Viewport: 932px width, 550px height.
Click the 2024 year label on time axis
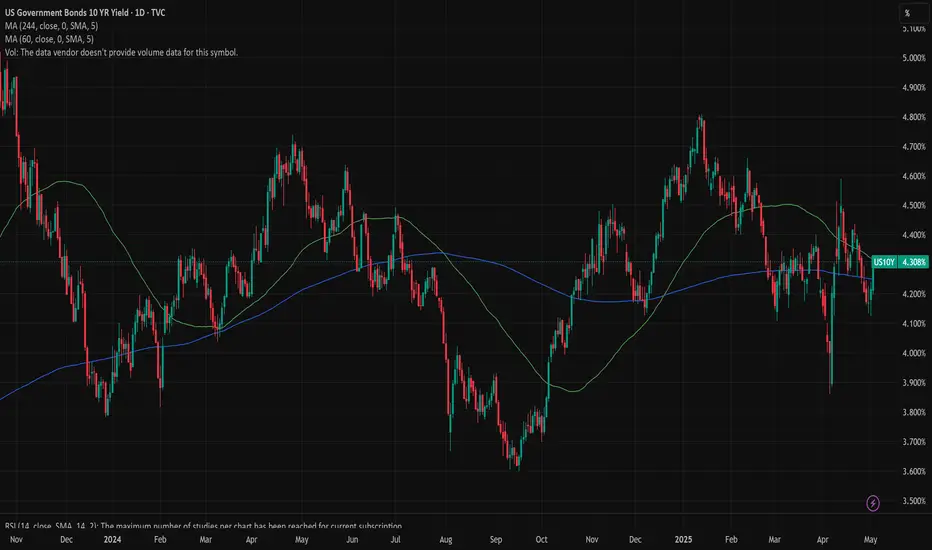(112, 540)
